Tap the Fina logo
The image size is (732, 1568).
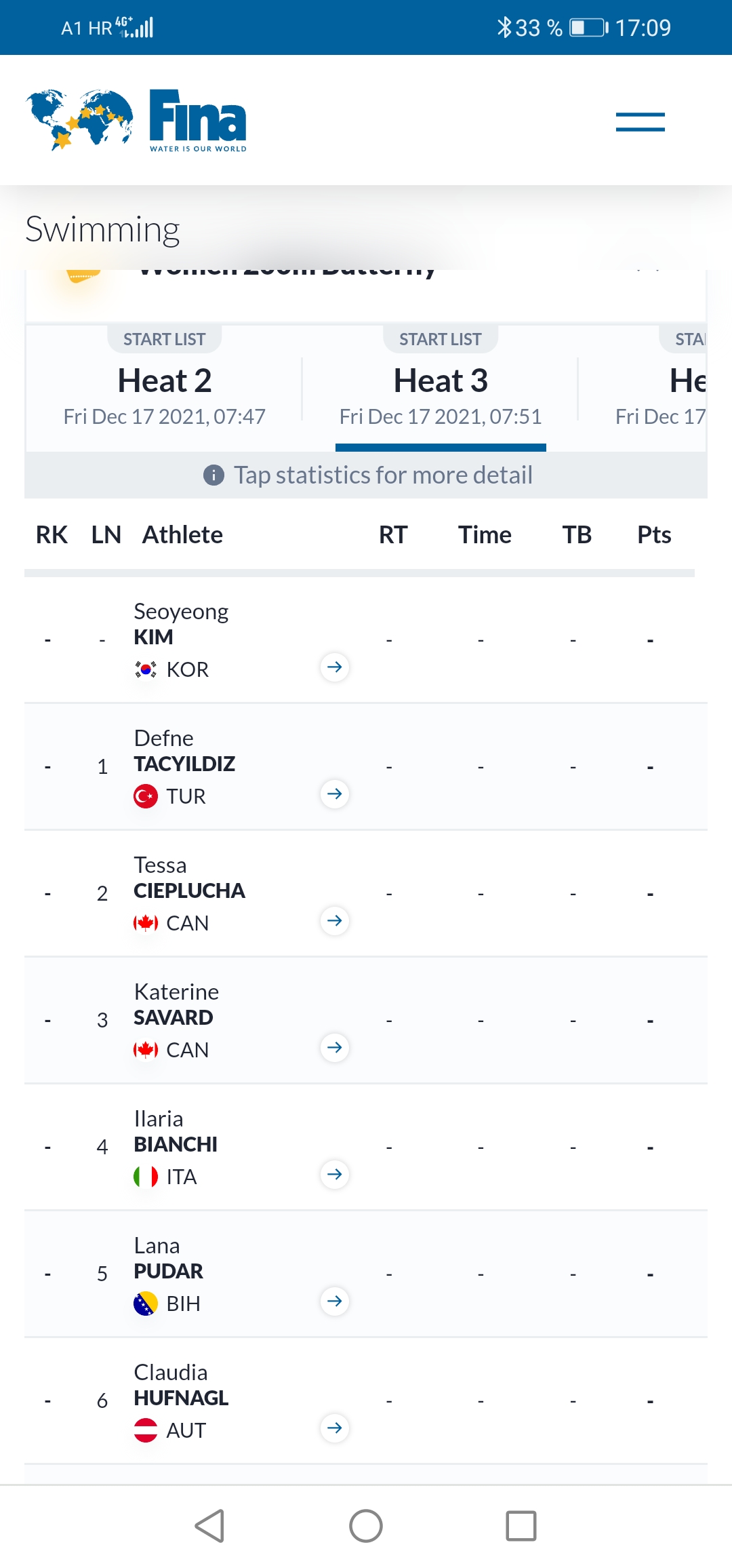136,120
